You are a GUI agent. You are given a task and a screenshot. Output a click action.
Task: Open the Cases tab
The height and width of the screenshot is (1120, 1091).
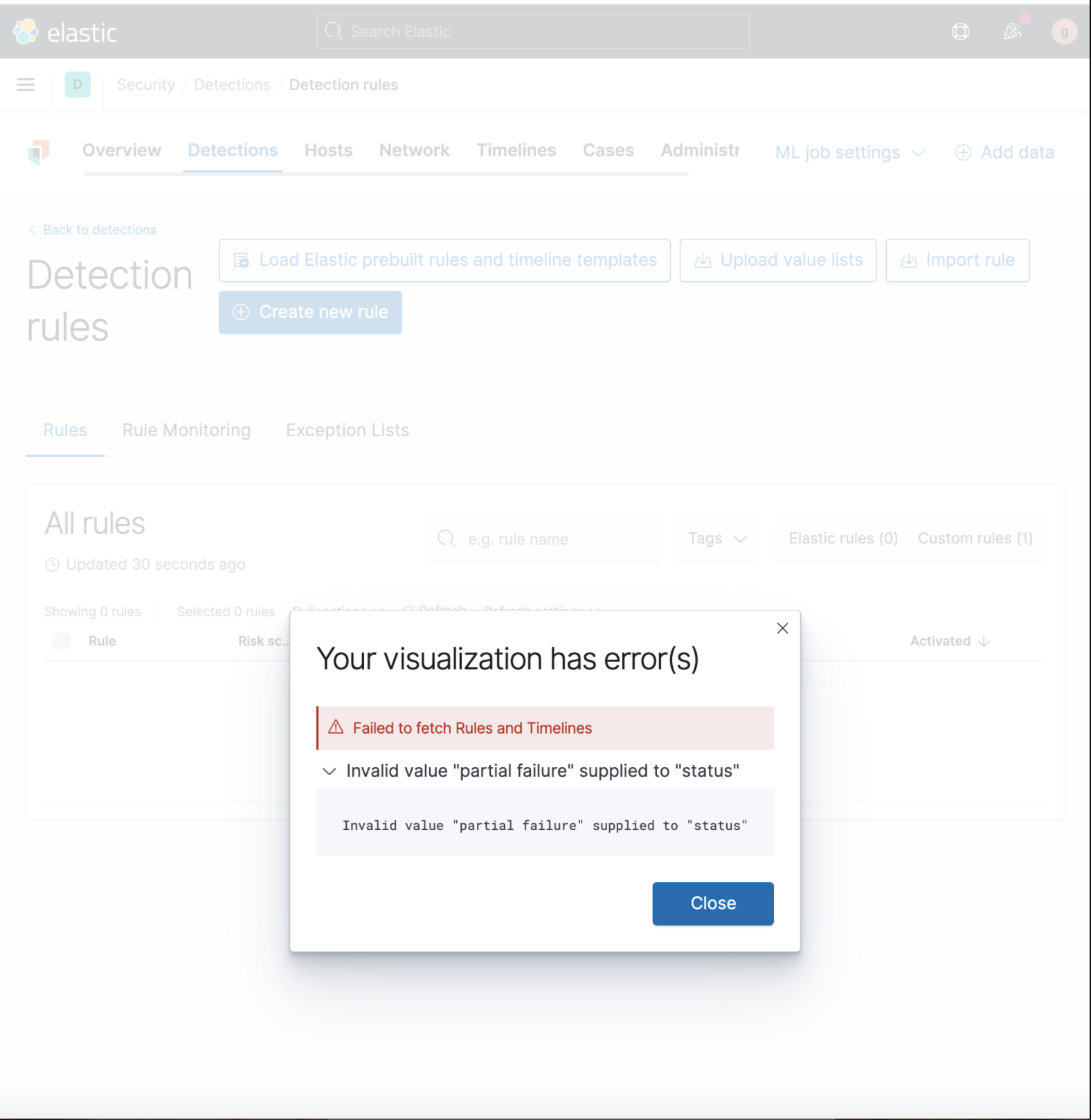coord(608,150)
